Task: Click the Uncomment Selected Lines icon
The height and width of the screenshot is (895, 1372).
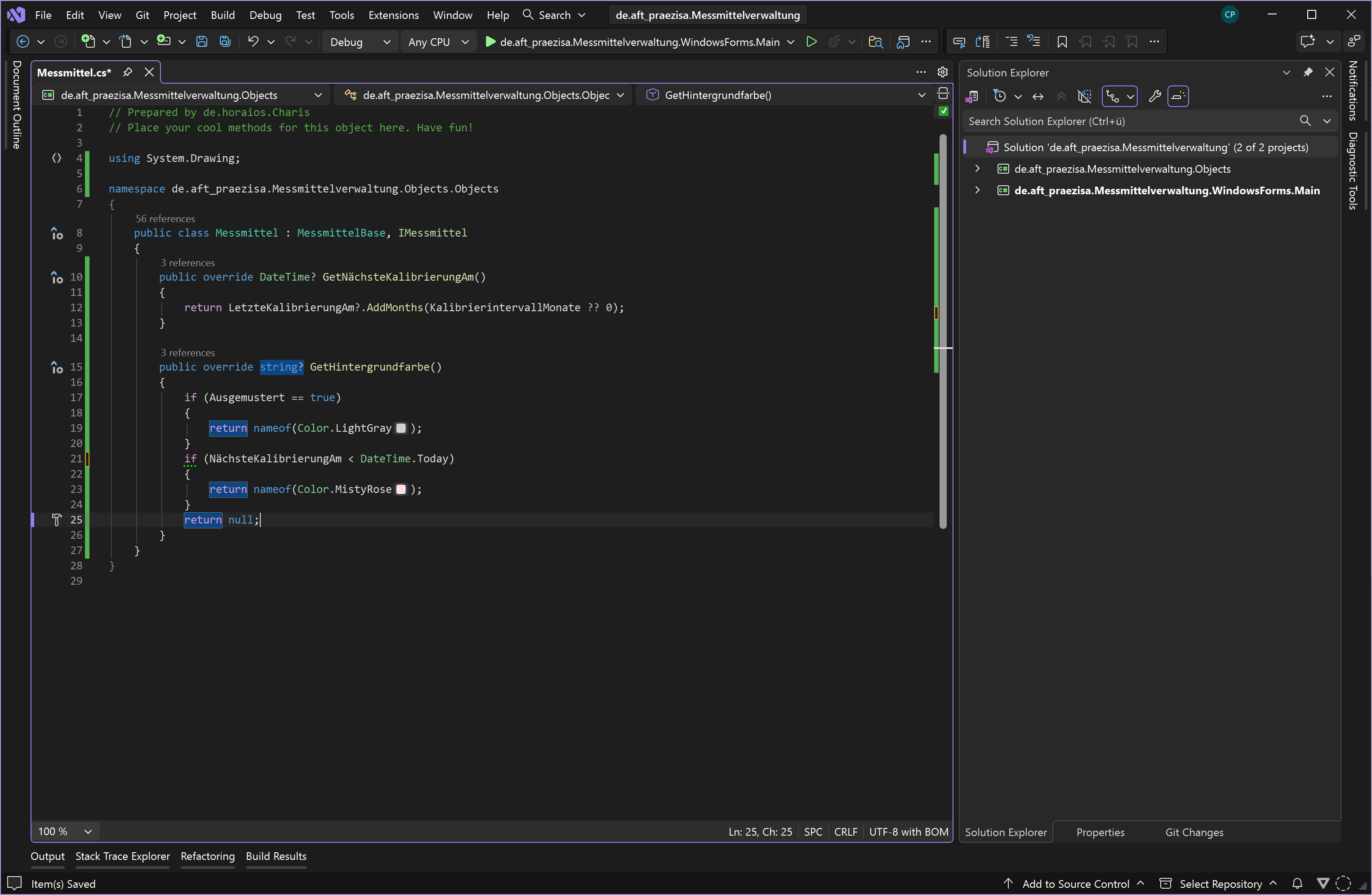Action: click(1033, 41)
